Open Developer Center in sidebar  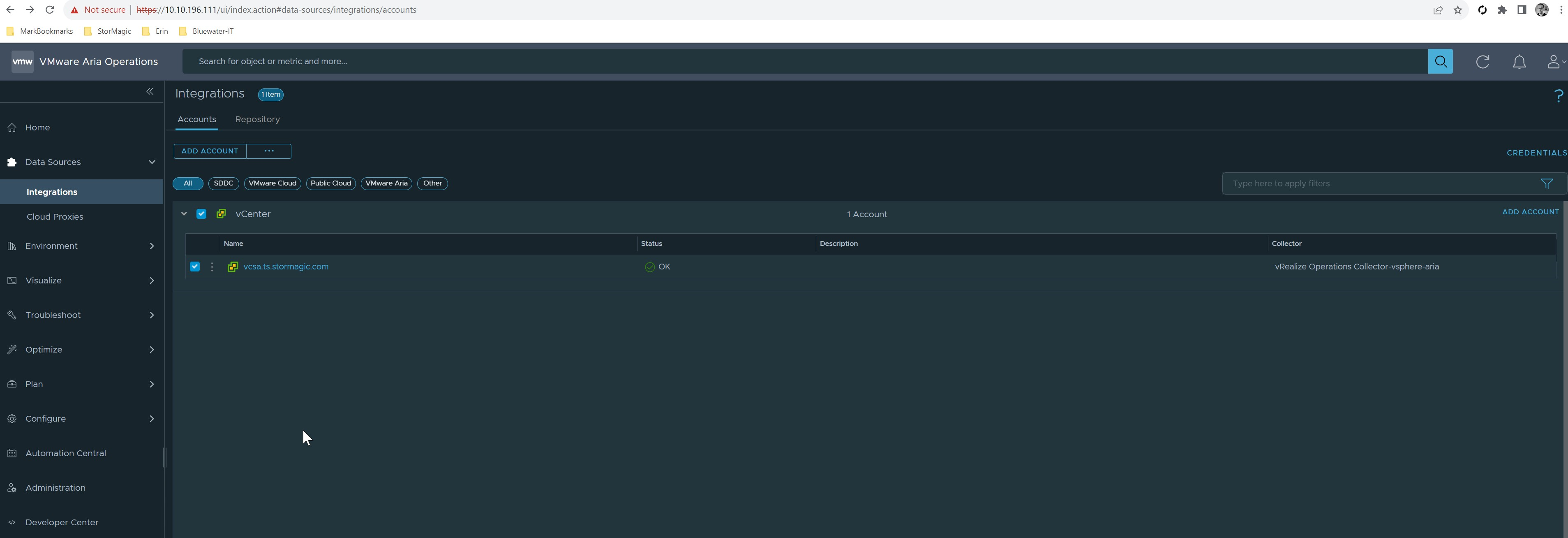point(62,523)
